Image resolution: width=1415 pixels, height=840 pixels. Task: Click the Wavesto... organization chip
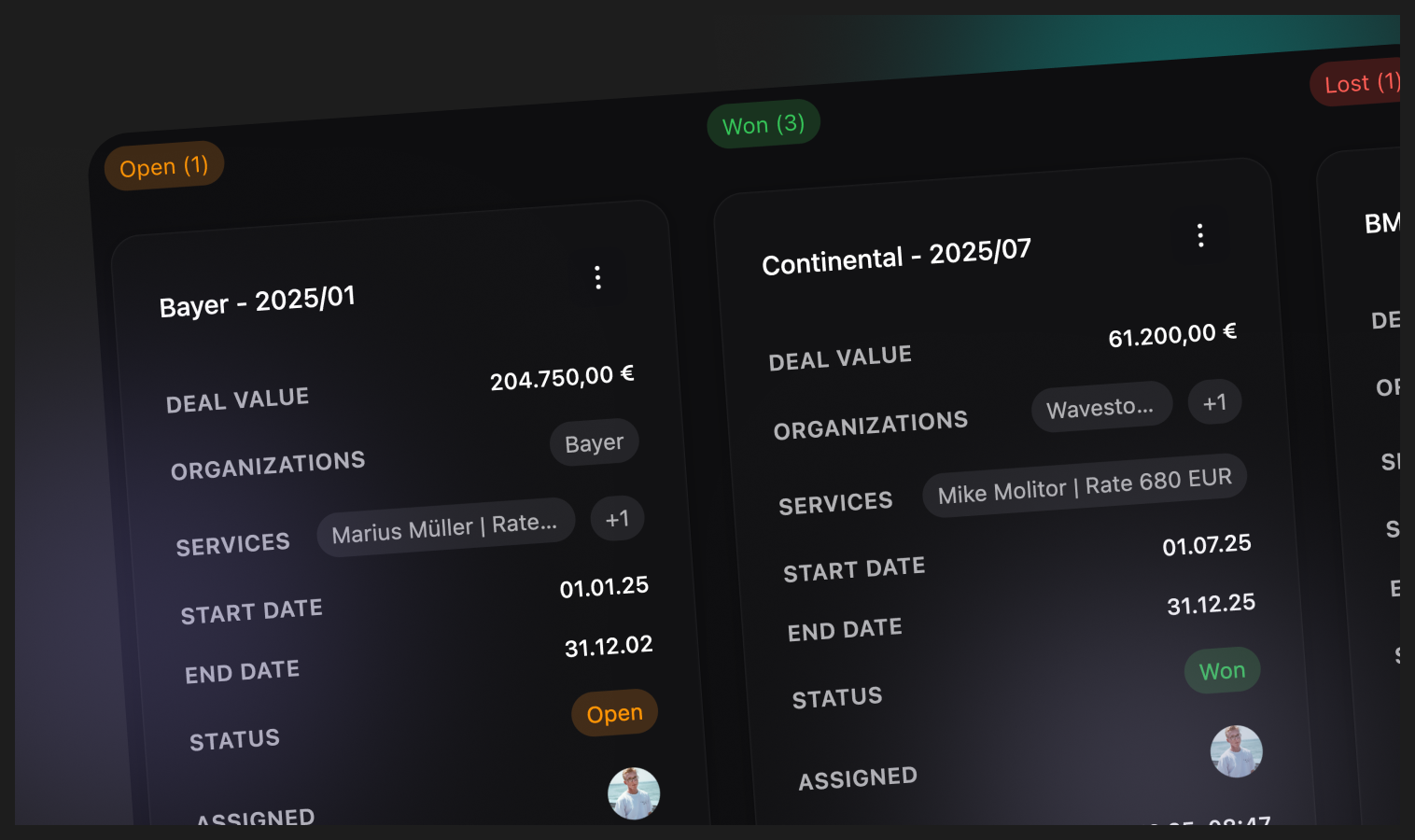click(x=1100, y=408)
